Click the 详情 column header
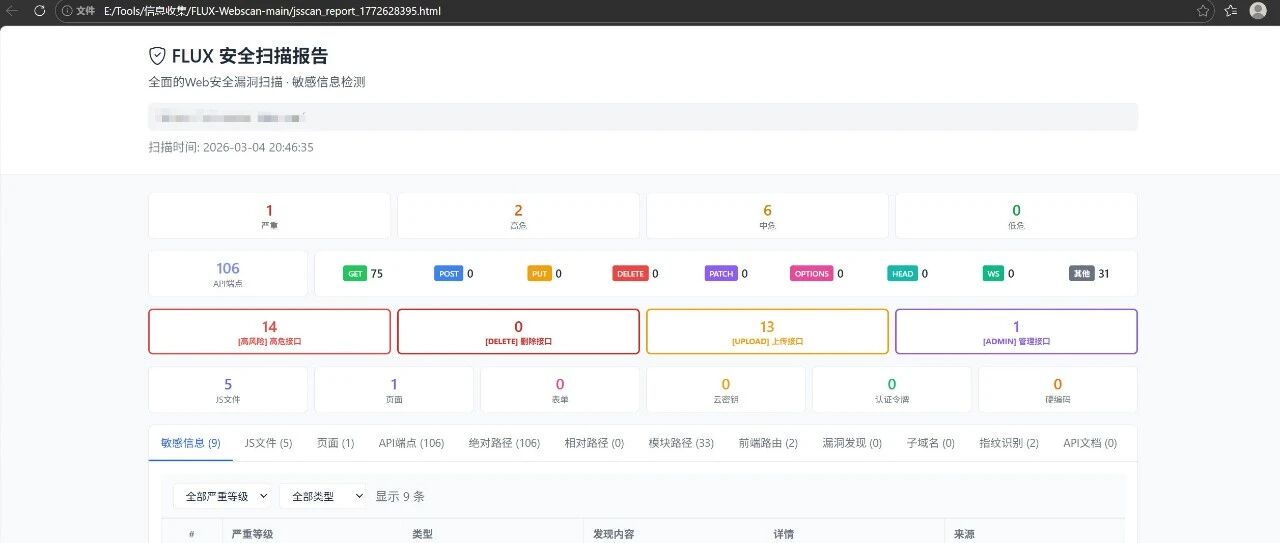This screenshot has width=1280, height=543. tap(783, 534)
